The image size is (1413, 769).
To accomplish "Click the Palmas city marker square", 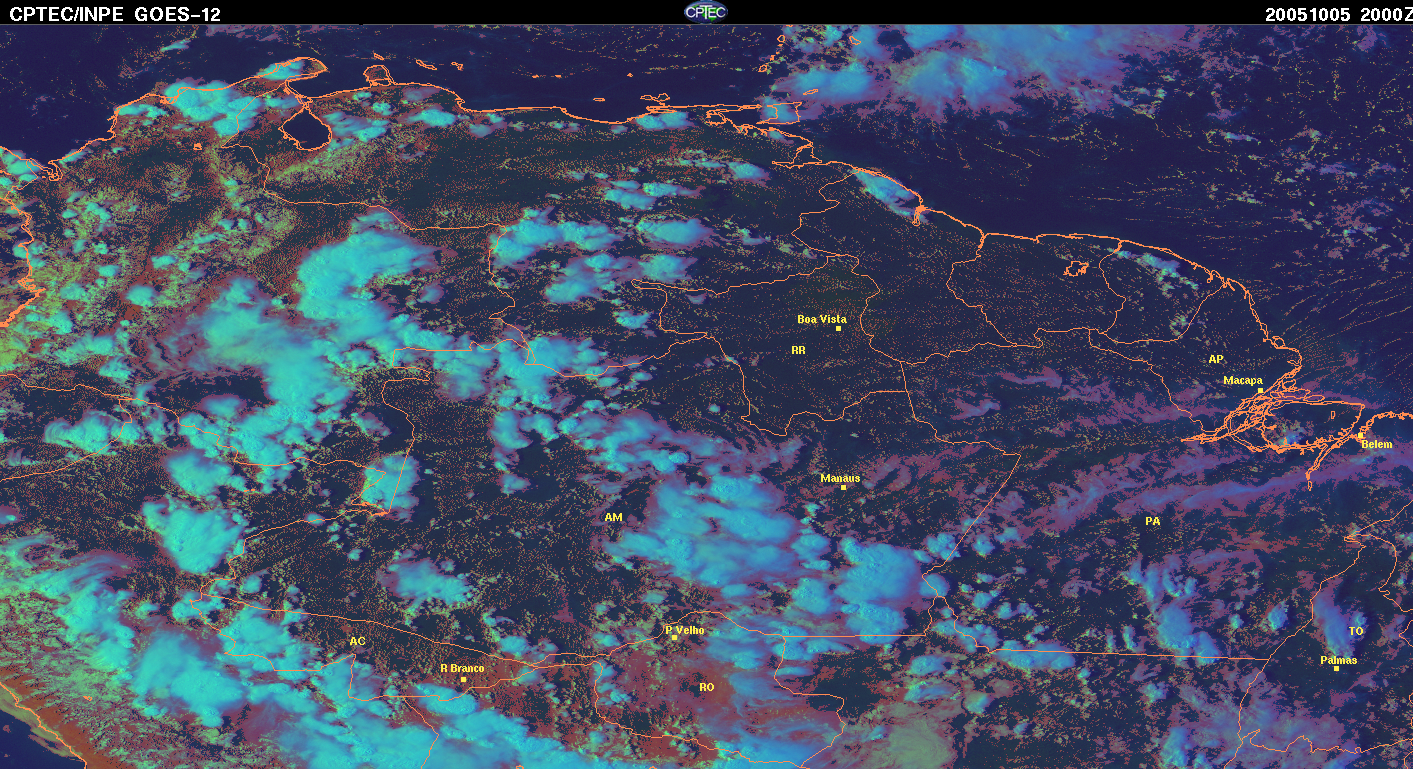I will coord(1336,669).
